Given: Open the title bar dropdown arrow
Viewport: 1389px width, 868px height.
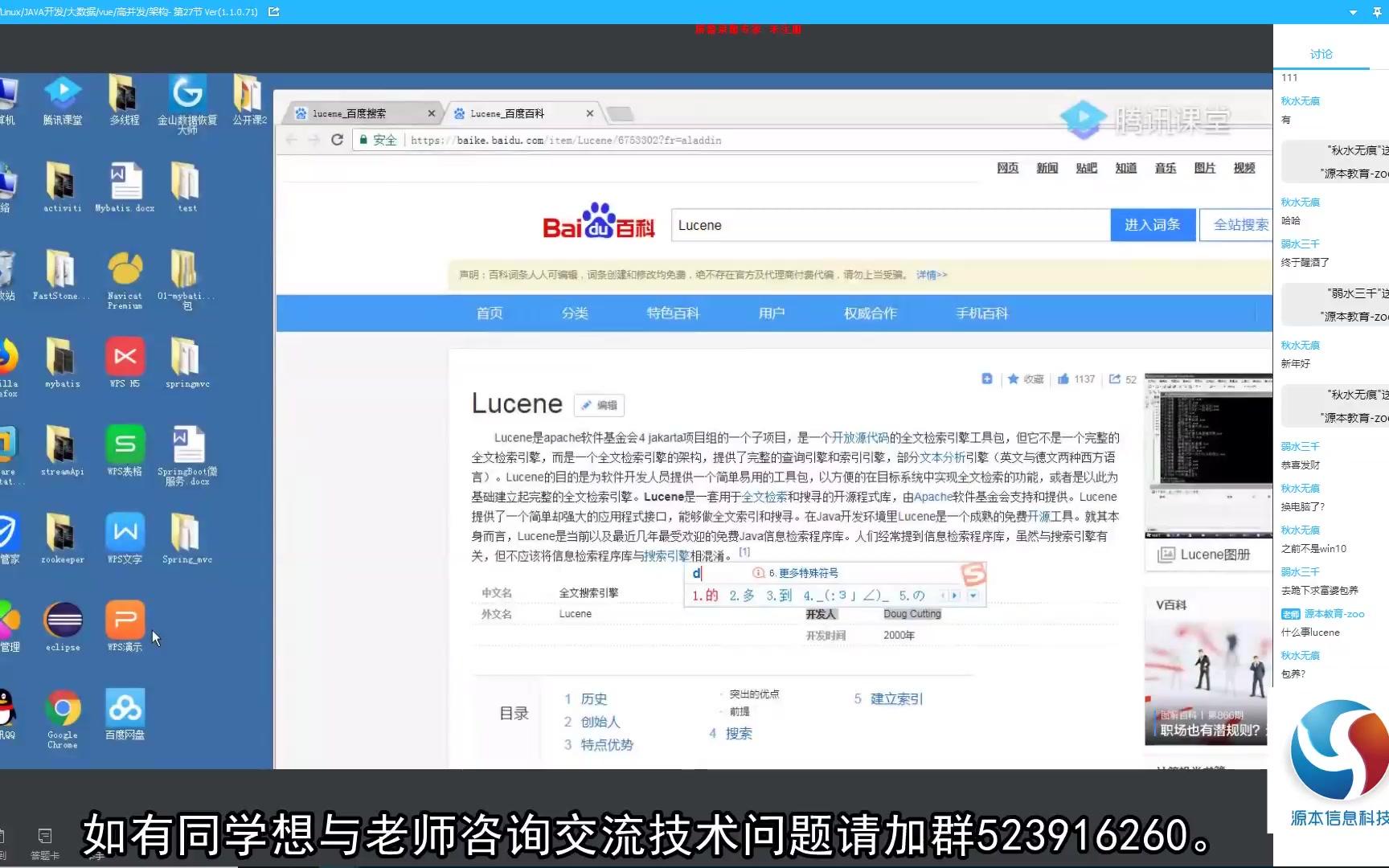Looking at the screenshot, I should 1353,12.
